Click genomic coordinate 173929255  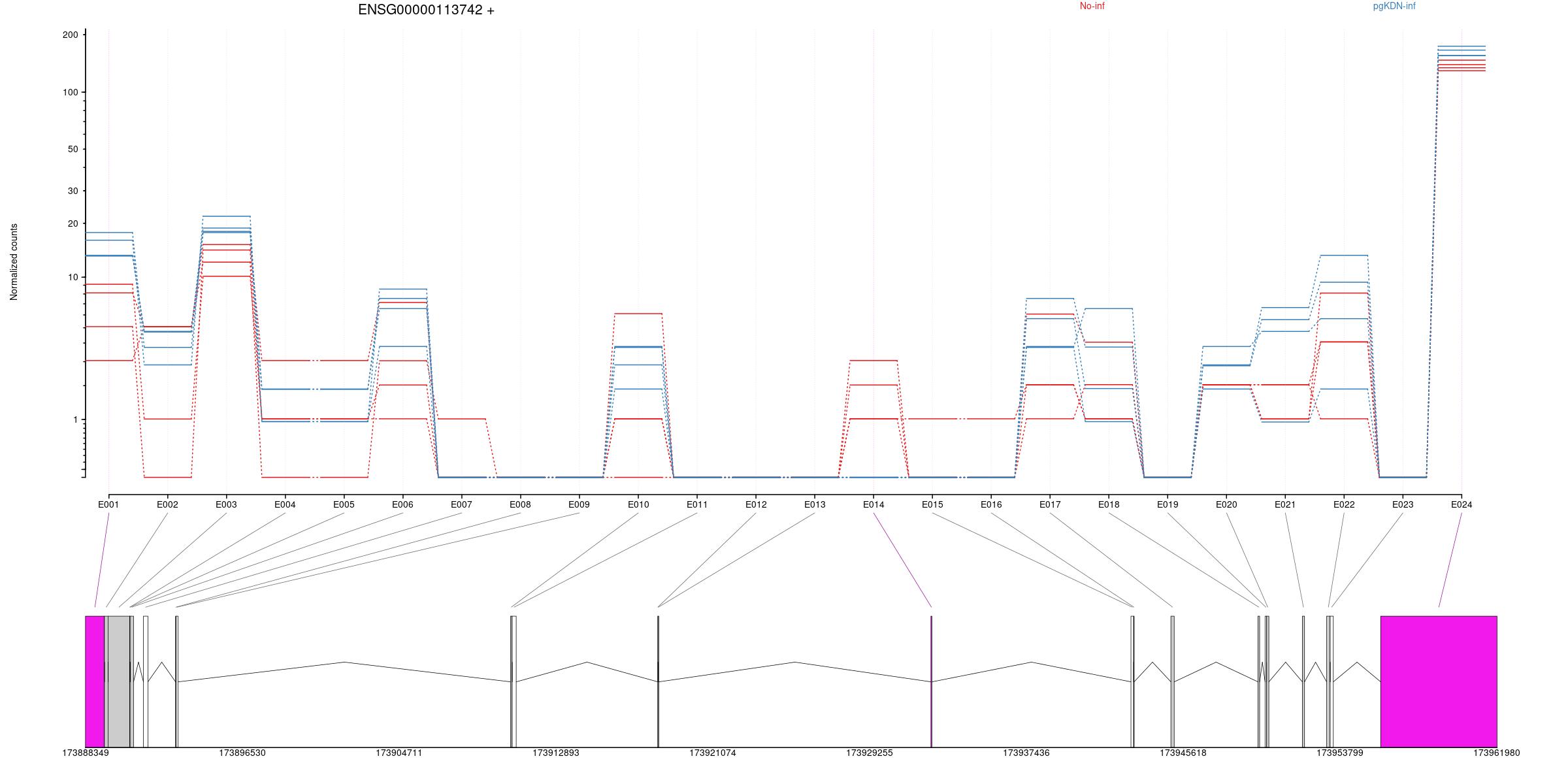(870, 753)
